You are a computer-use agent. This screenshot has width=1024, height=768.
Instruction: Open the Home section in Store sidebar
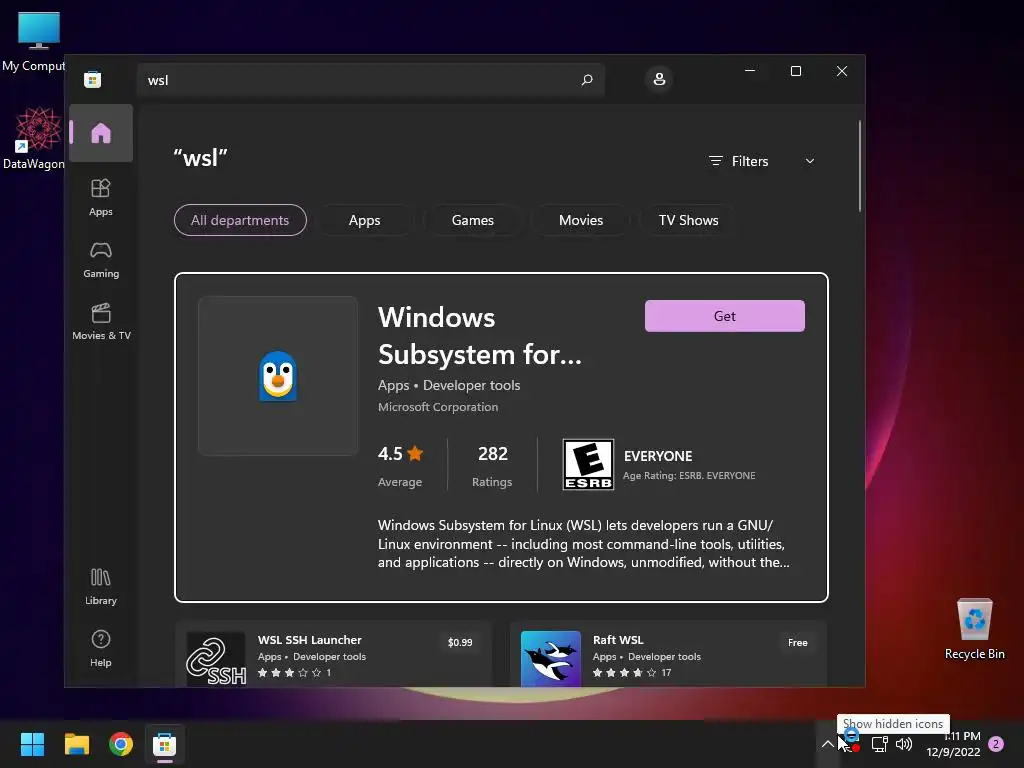click(101, 133)
